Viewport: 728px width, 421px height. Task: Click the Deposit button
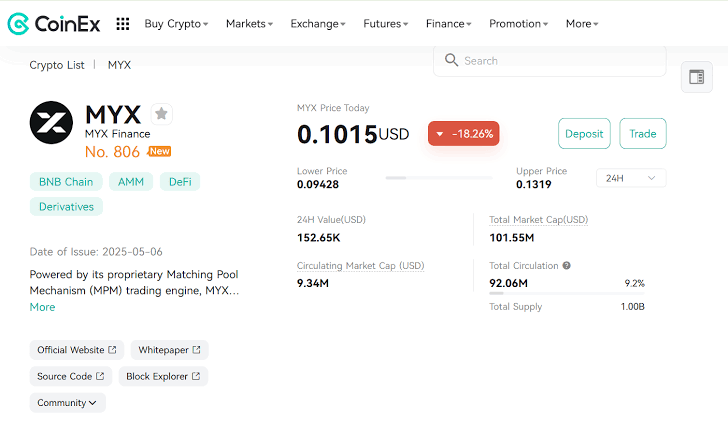[584, 134]
